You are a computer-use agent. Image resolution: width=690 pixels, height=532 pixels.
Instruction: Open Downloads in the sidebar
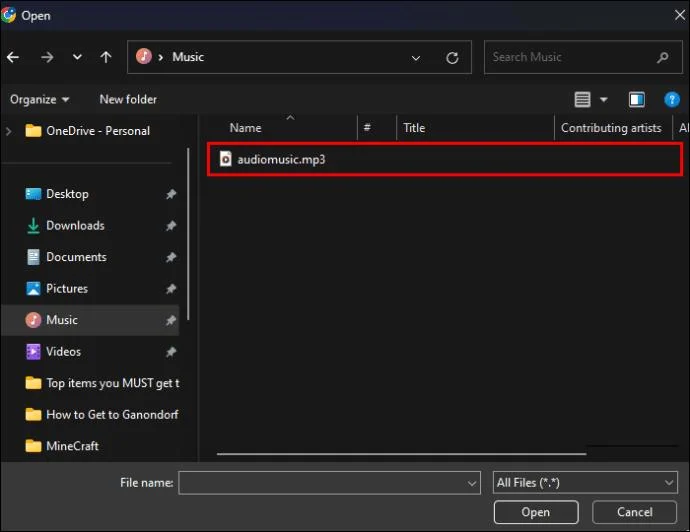pos(65,226)
